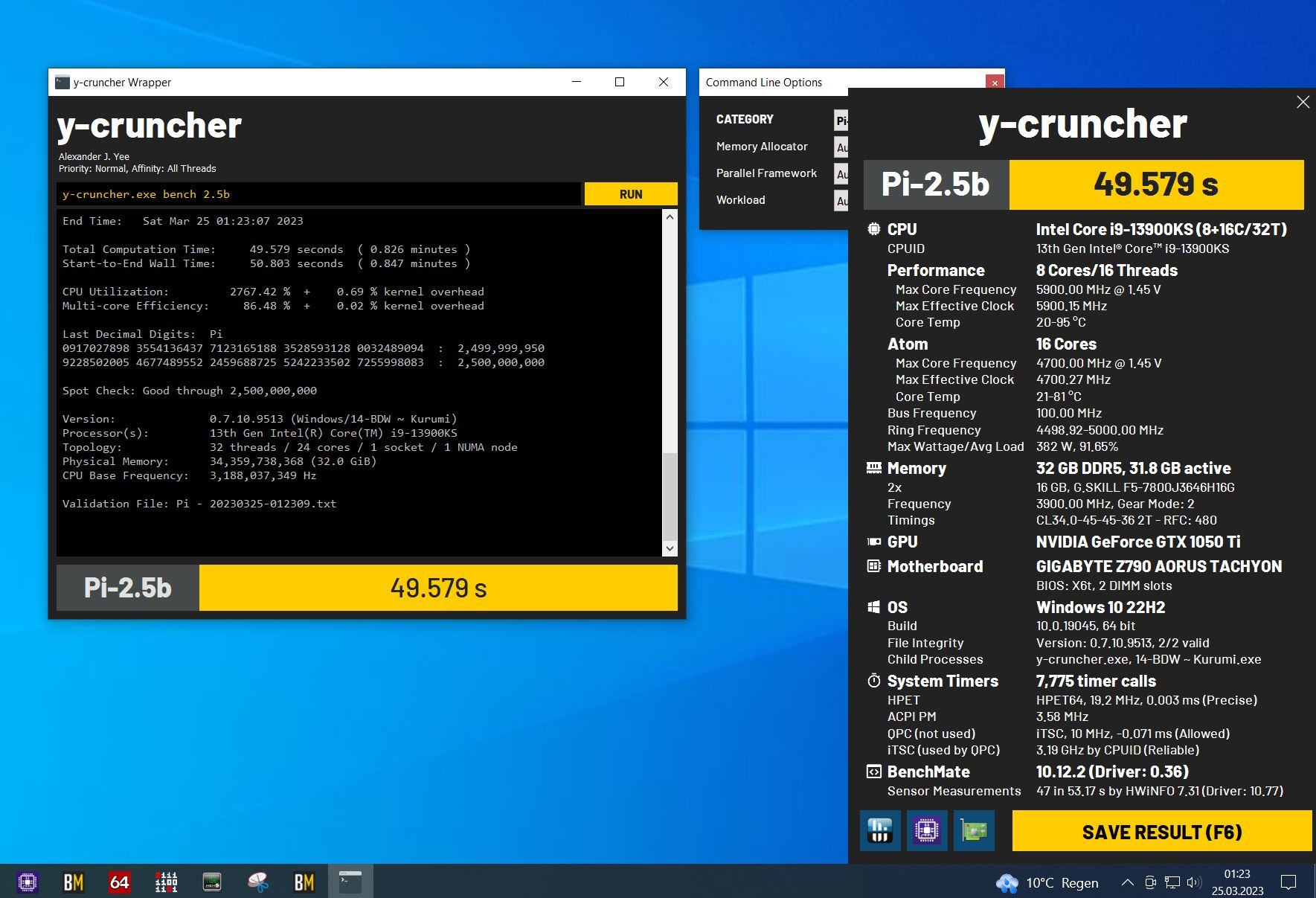Click the Windows OS icon in result panel
The image size is (1316, 898).
point(874,607)
